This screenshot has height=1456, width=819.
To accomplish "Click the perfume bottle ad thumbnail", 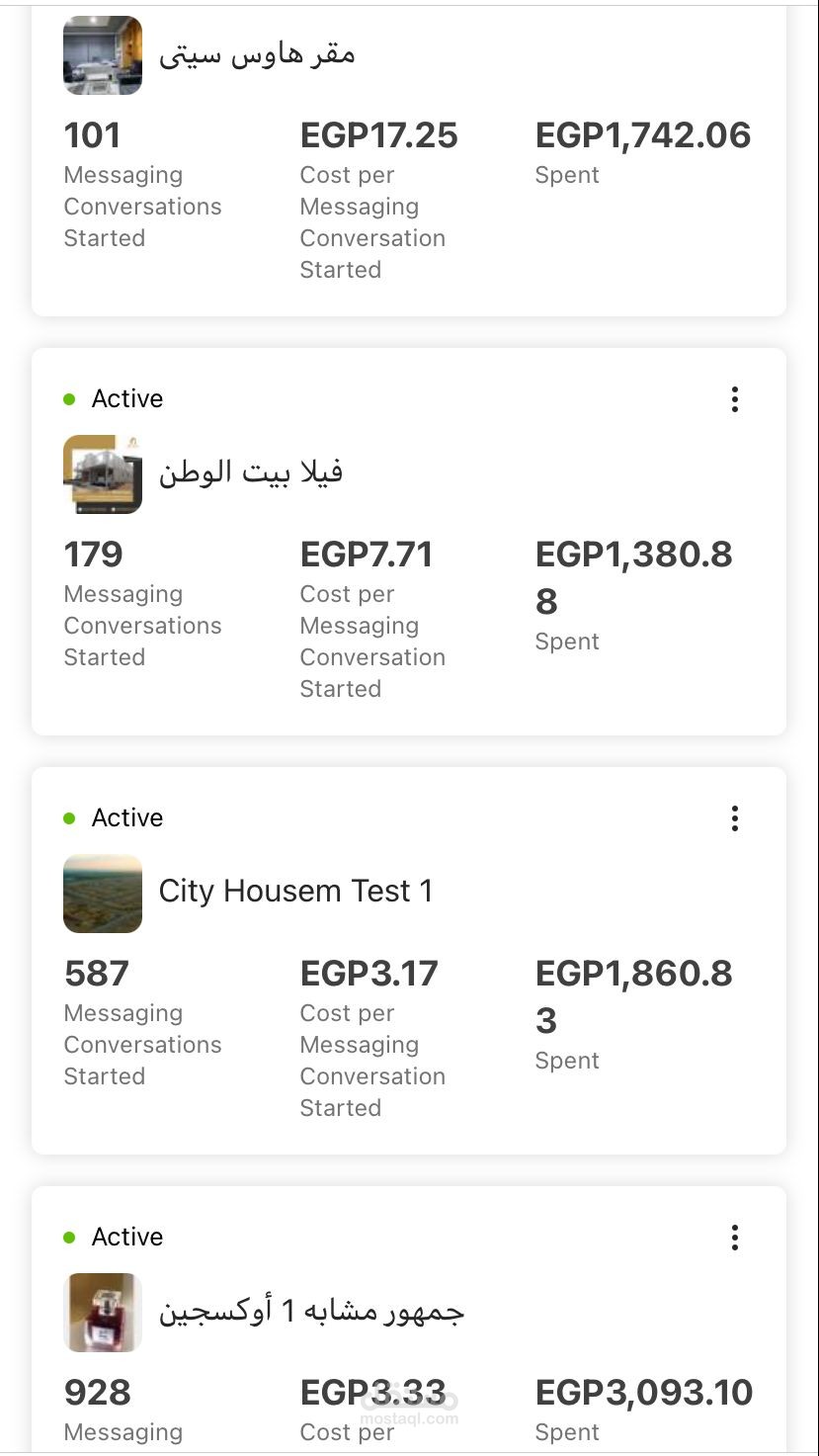I will pos(103,1313).
